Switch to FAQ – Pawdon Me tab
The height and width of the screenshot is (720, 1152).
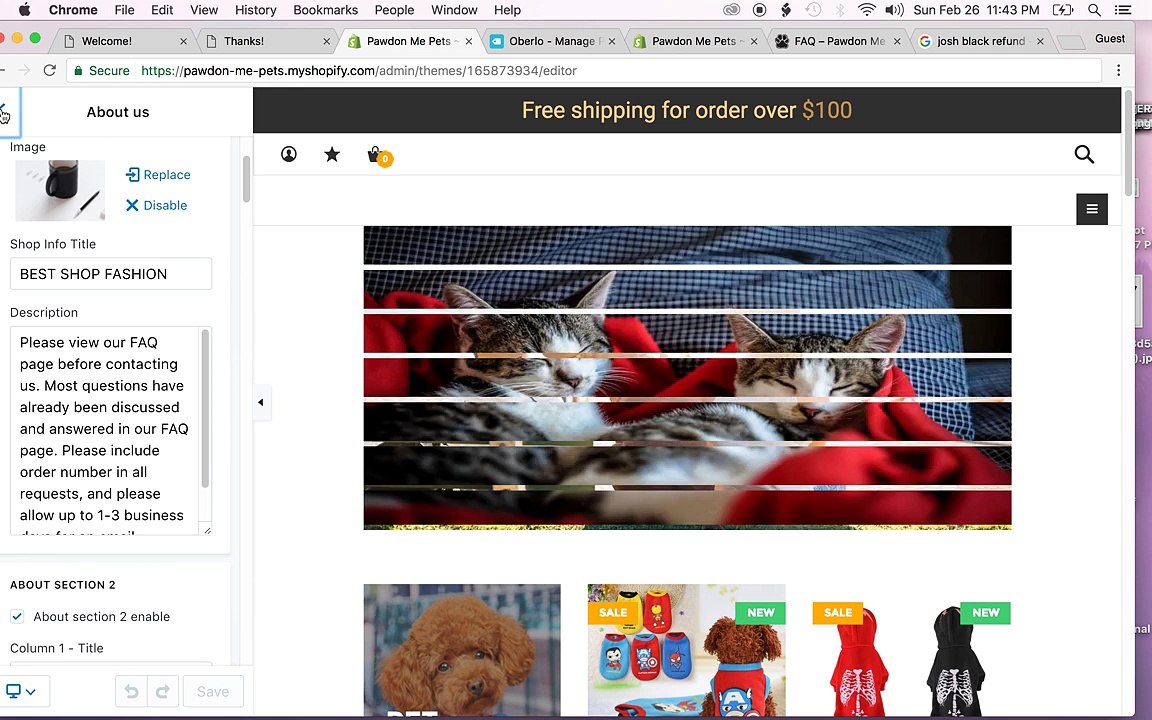tap(839, 41)
